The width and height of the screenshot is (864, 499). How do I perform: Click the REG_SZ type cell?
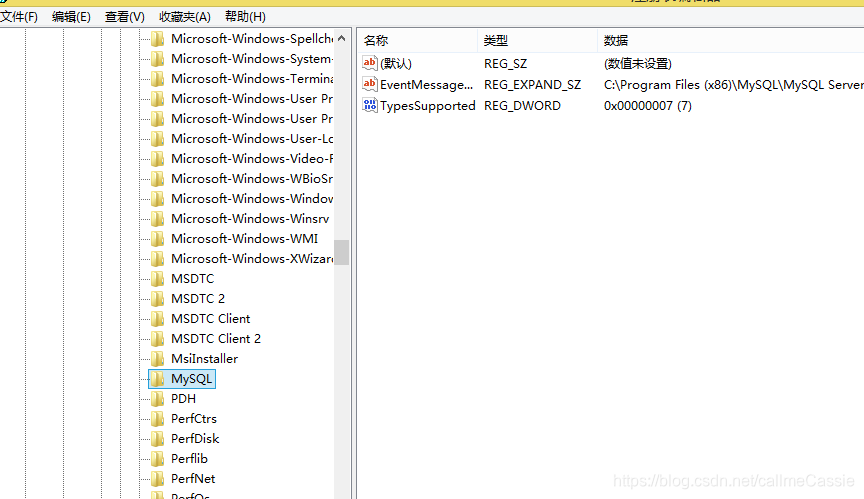click(x=505, y=64)
